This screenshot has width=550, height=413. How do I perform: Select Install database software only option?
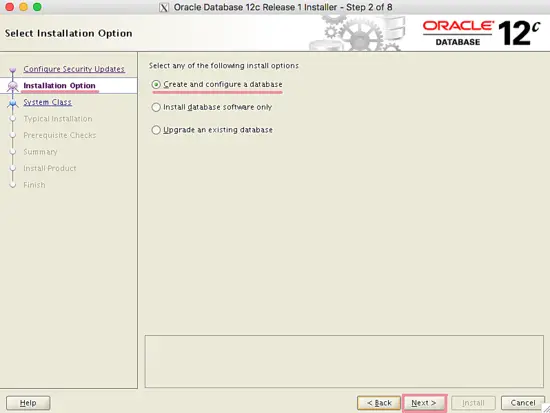pos(212,107)
